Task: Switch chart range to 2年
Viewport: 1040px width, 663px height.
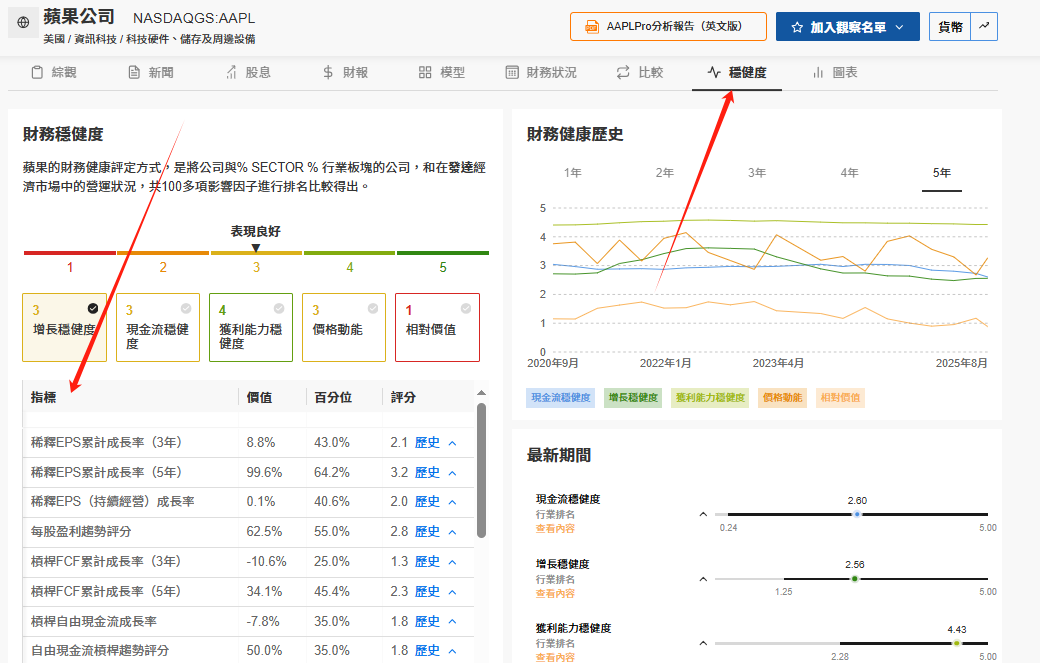Action: tap(665, 173)
